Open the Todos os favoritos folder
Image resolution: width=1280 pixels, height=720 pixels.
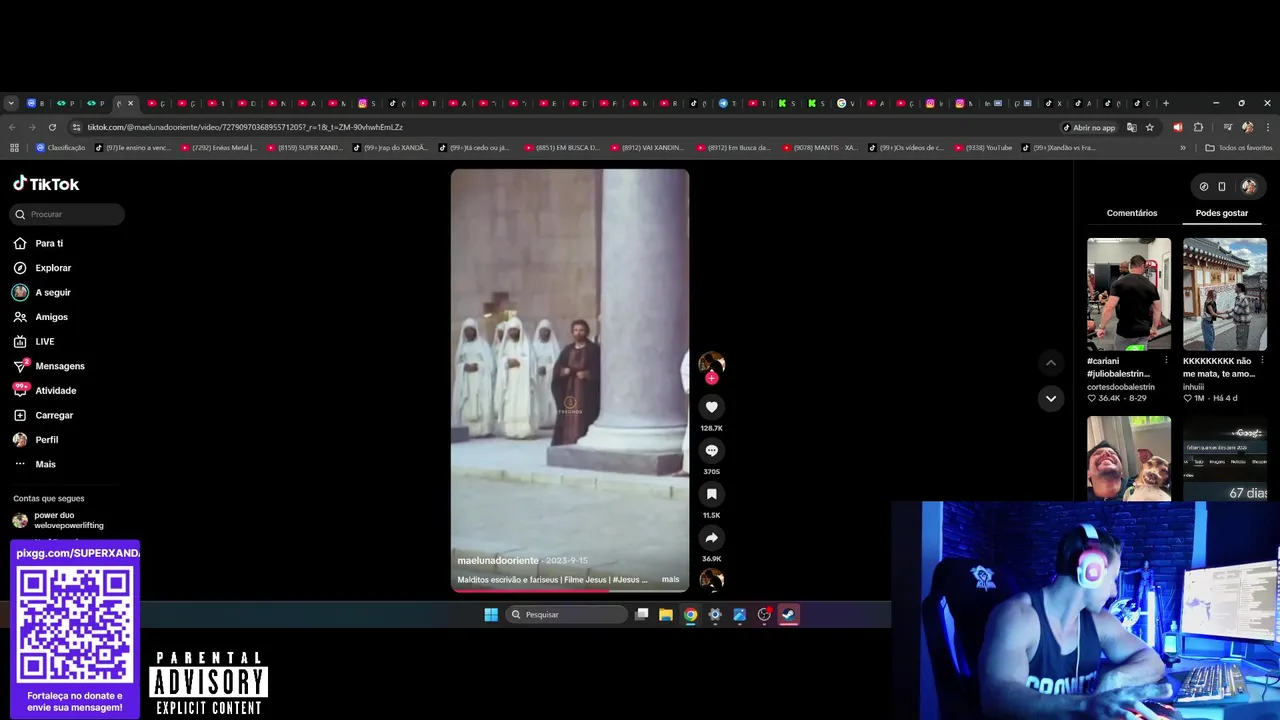click(1239, 148)
